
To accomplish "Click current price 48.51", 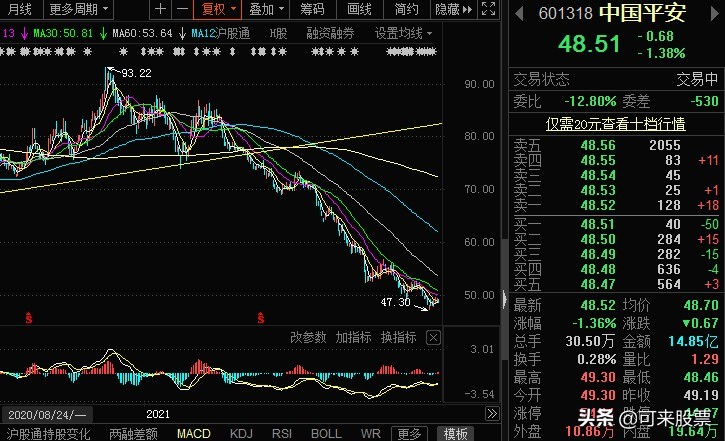I will [589, 44].
